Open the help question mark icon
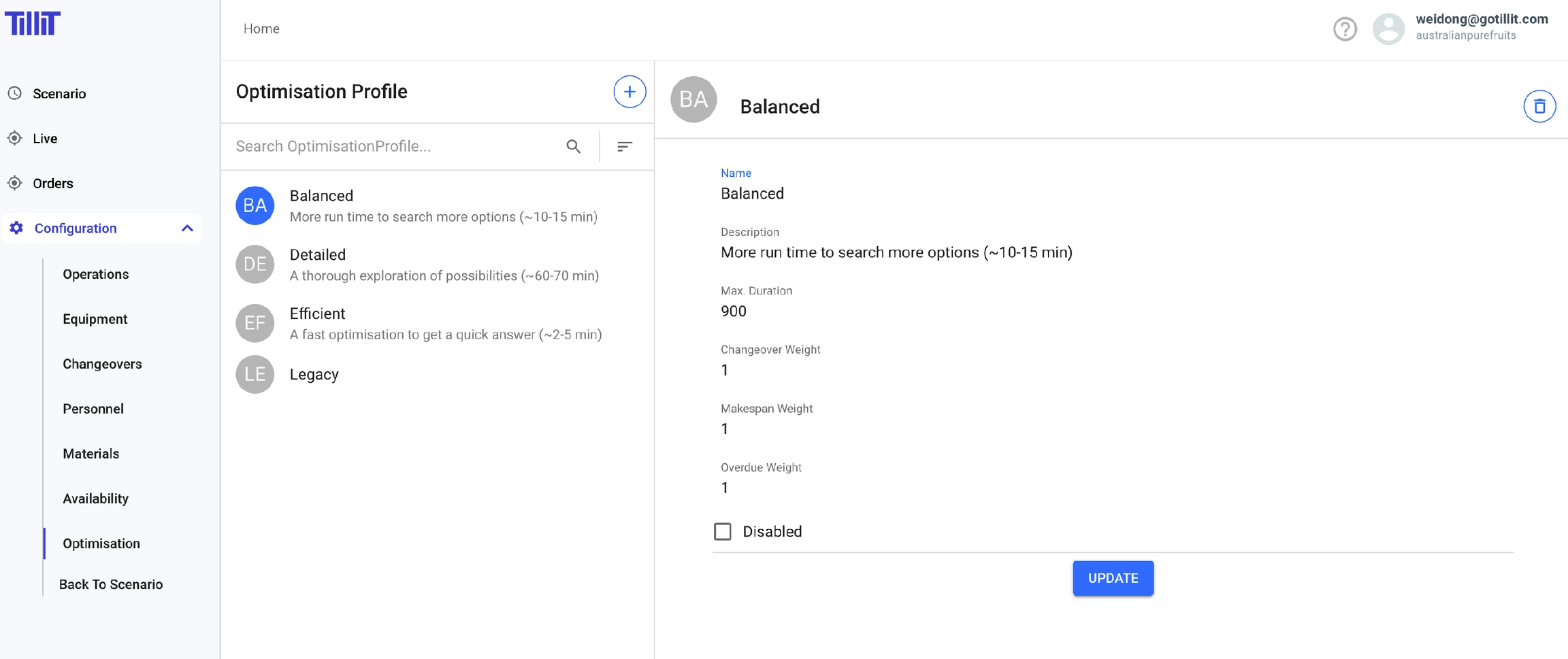 (1344, 29)
